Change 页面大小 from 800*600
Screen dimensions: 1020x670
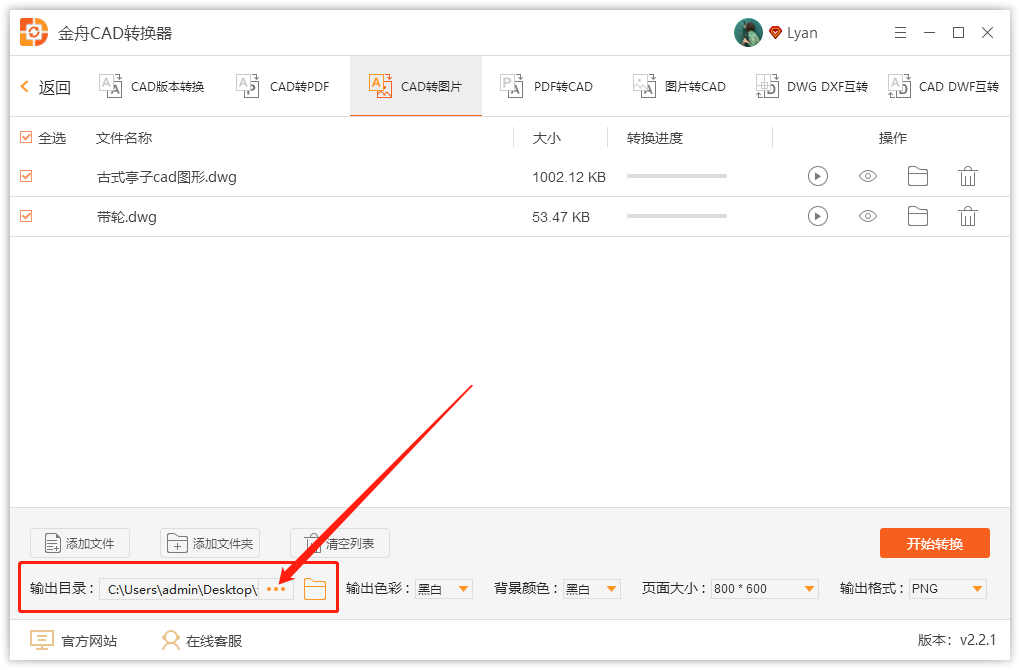765,589
